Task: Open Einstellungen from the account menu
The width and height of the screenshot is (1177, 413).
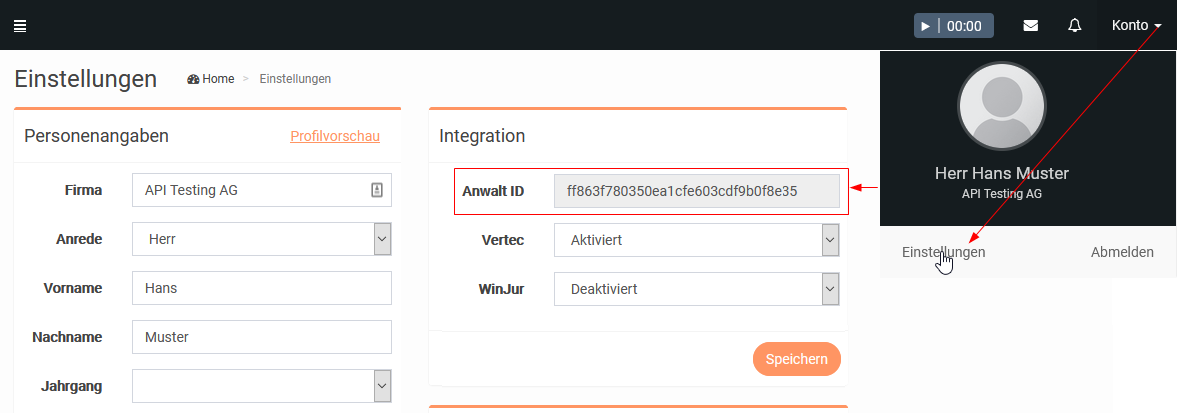Action: [x=943, y=252]
